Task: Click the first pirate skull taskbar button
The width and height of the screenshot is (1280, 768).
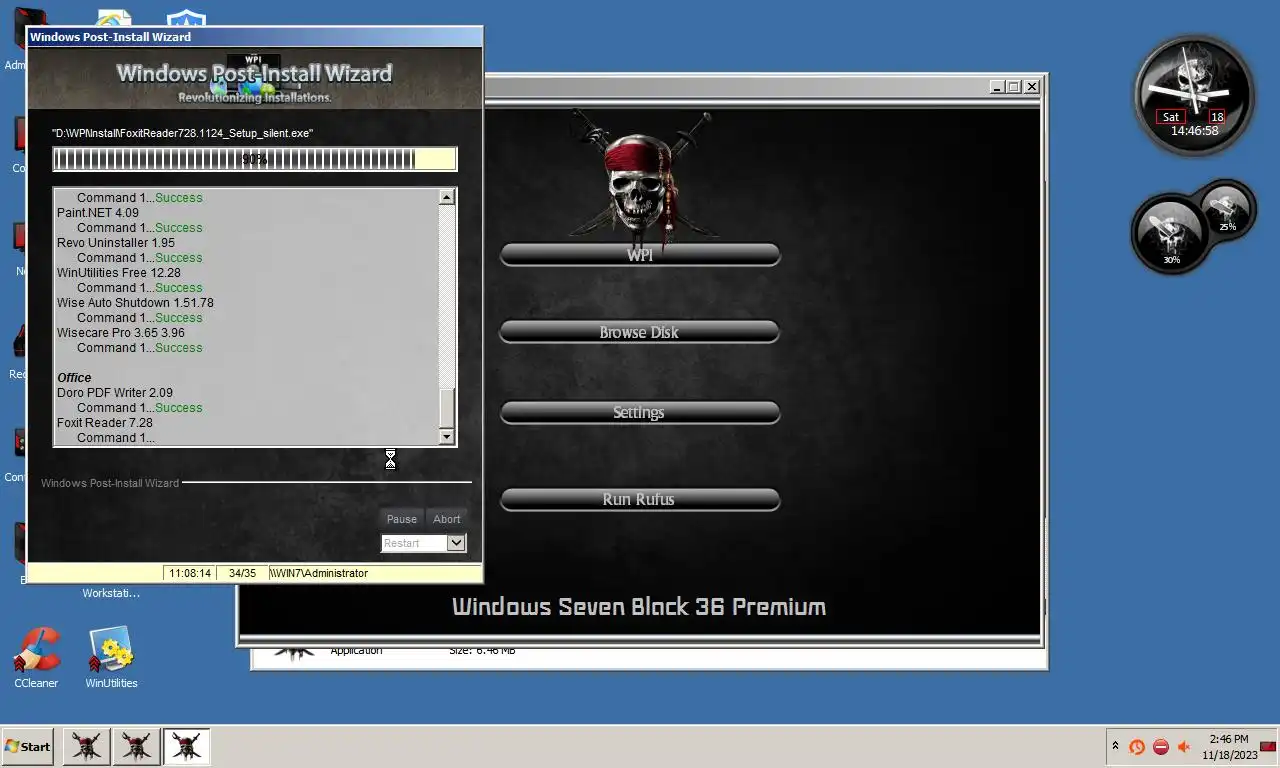Action: click(86, 746)
